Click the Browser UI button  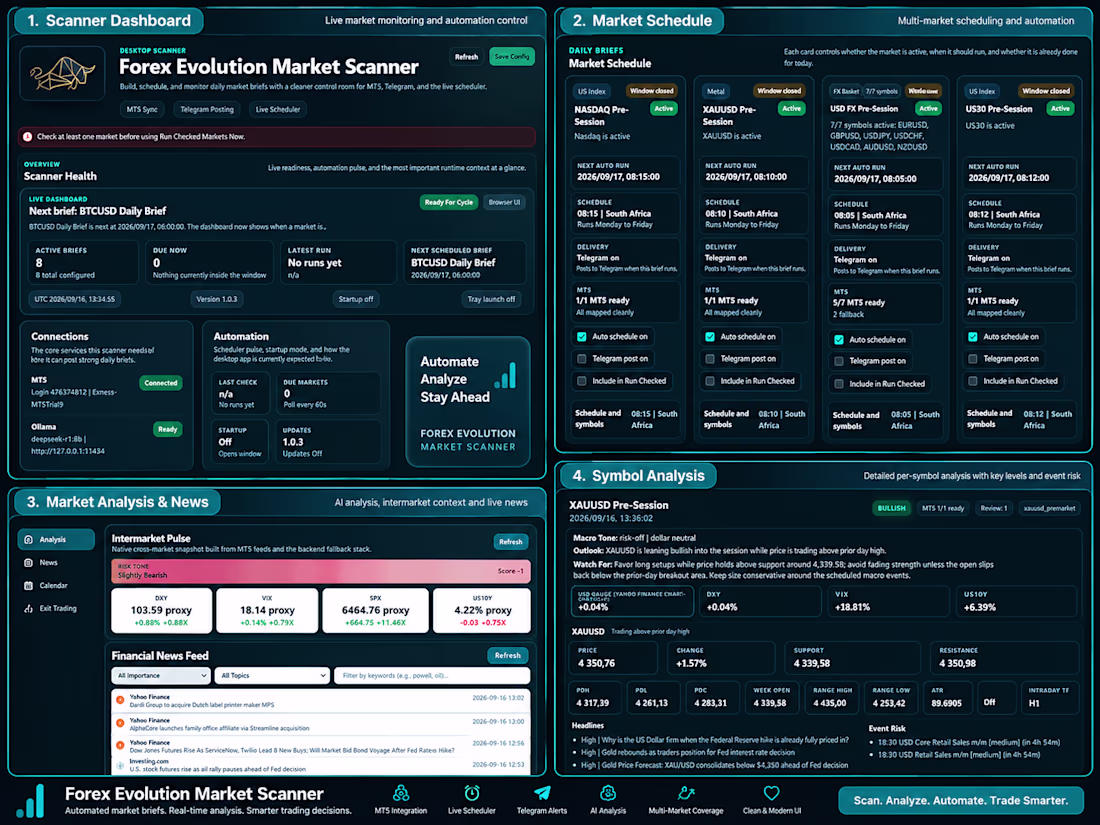[x=504, y=202]
